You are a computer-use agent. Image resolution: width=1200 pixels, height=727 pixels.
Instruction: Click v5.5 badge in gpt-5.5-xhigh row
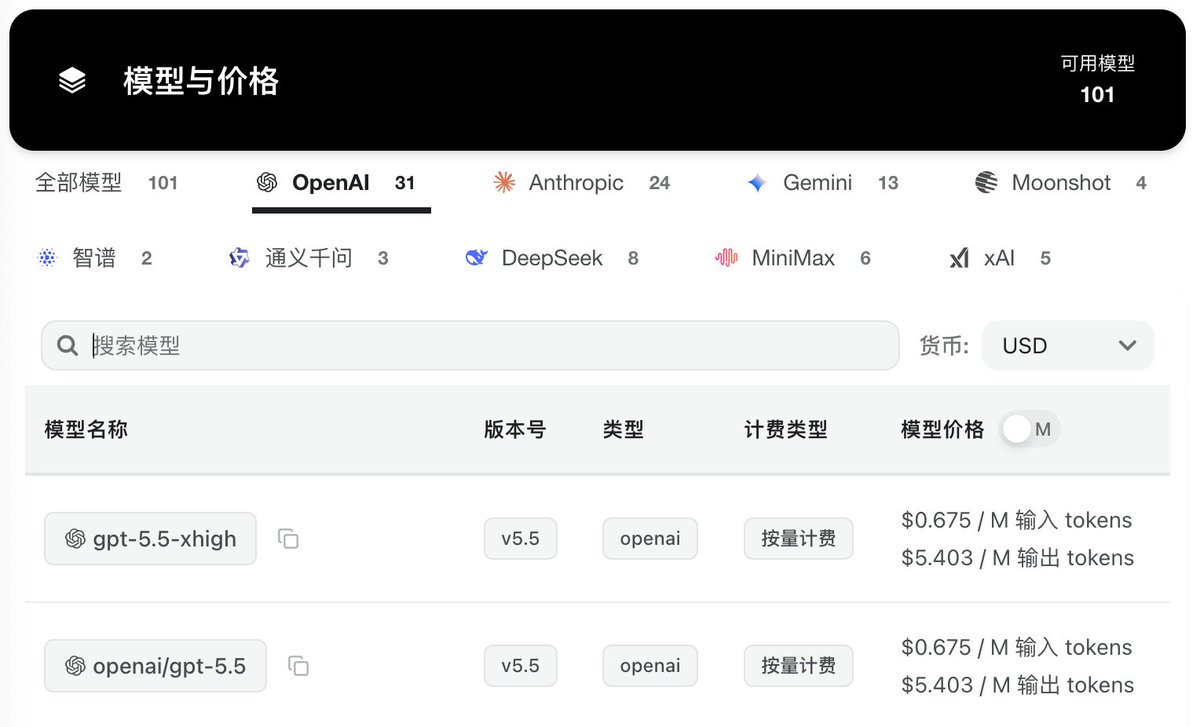click(520, 539)
